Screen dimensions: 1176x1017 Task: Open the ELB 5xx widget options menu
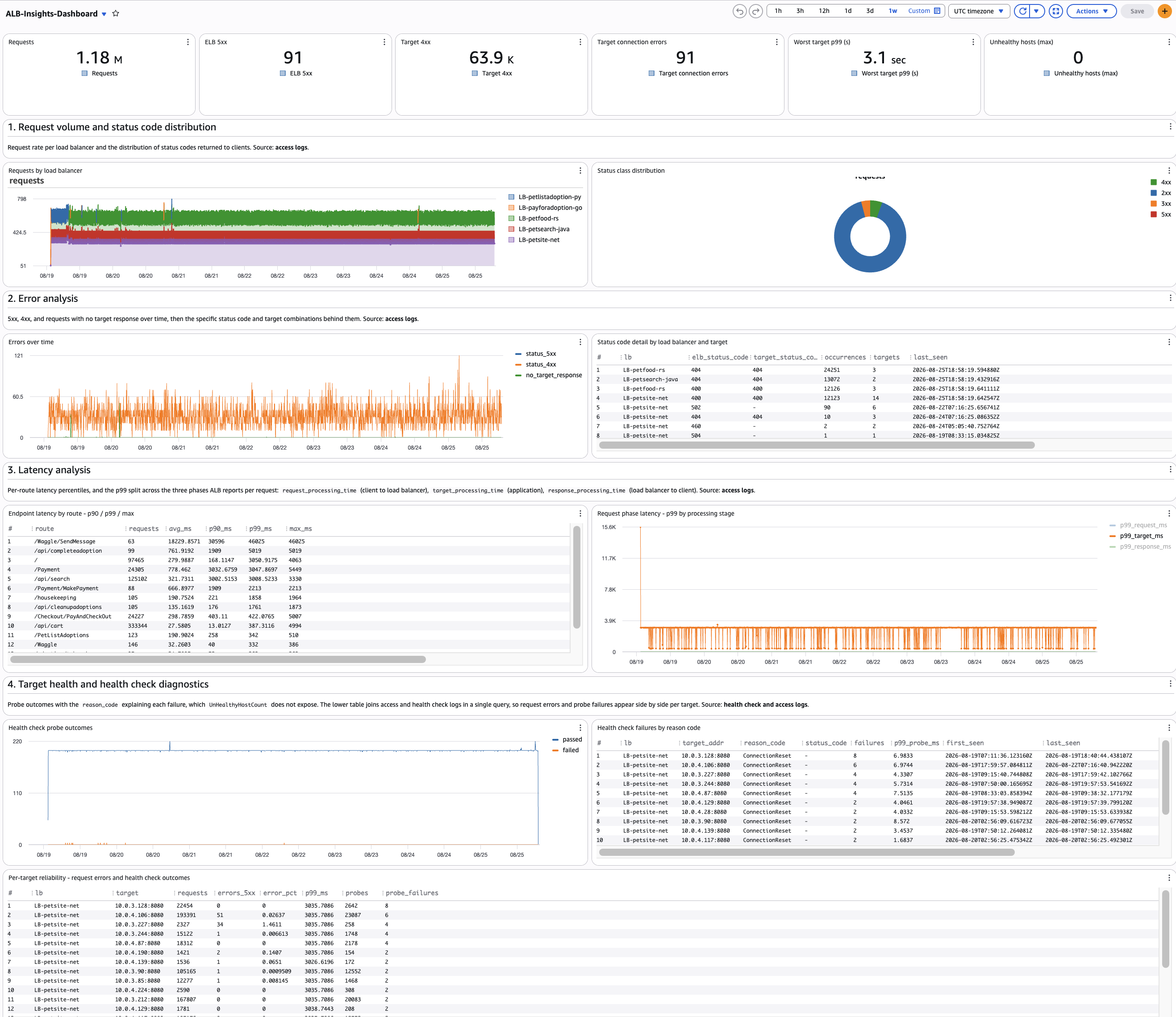[x=384, y=42]
